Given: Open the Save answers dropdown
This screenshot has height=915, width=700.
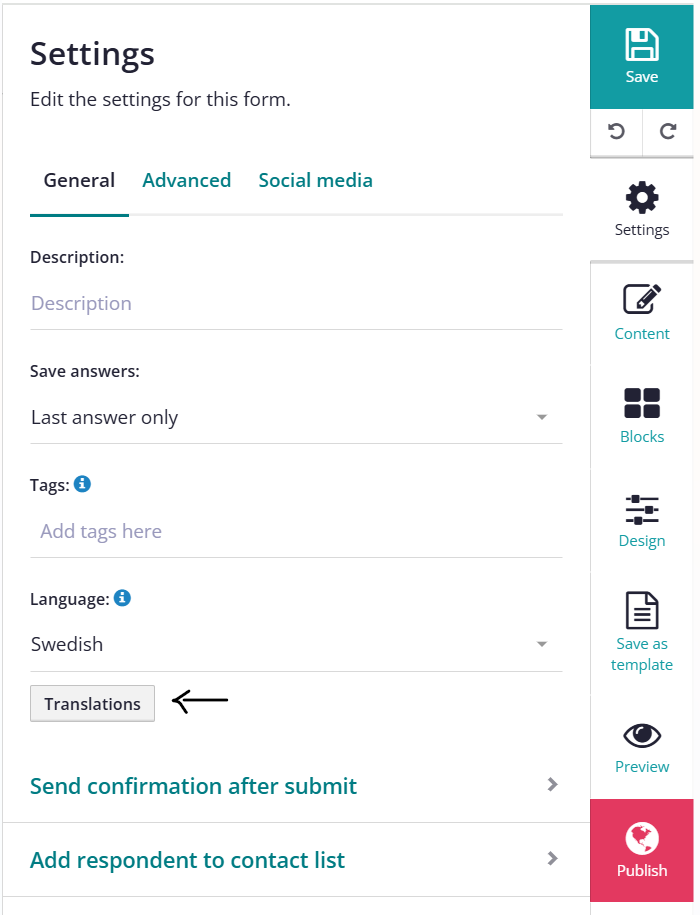Looking at the screenshot, I should [x=296, y=417].
